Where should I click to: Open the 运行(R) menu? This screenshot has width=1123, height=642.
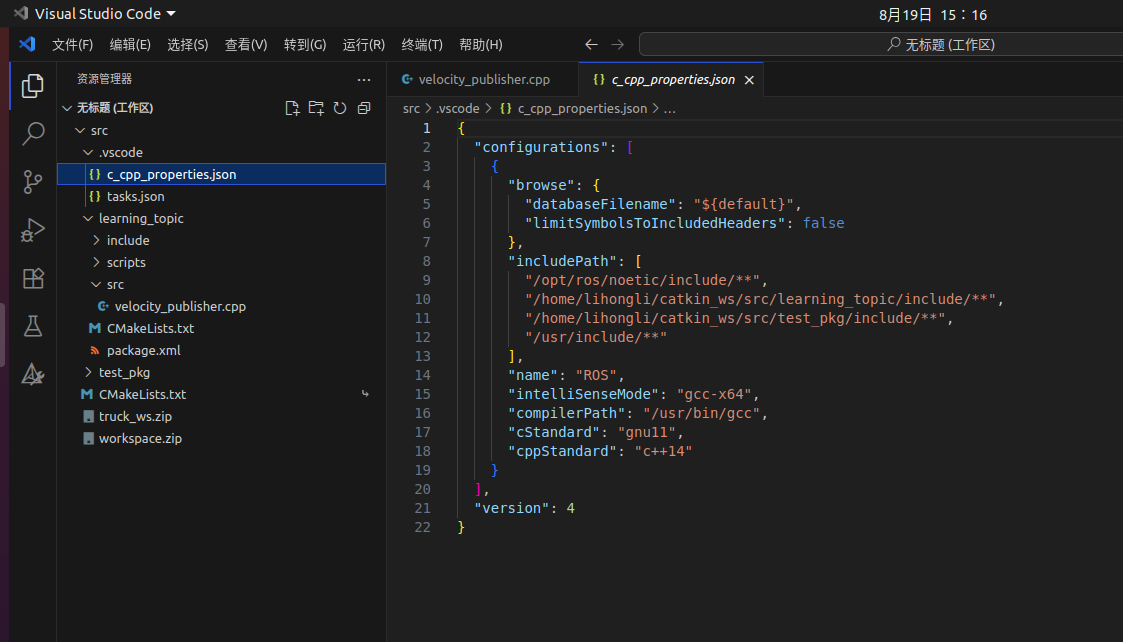point(364,44)
